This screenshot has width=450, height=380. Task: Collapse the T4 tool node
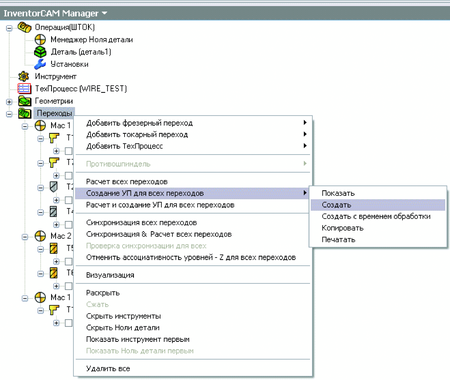[41, 212]
